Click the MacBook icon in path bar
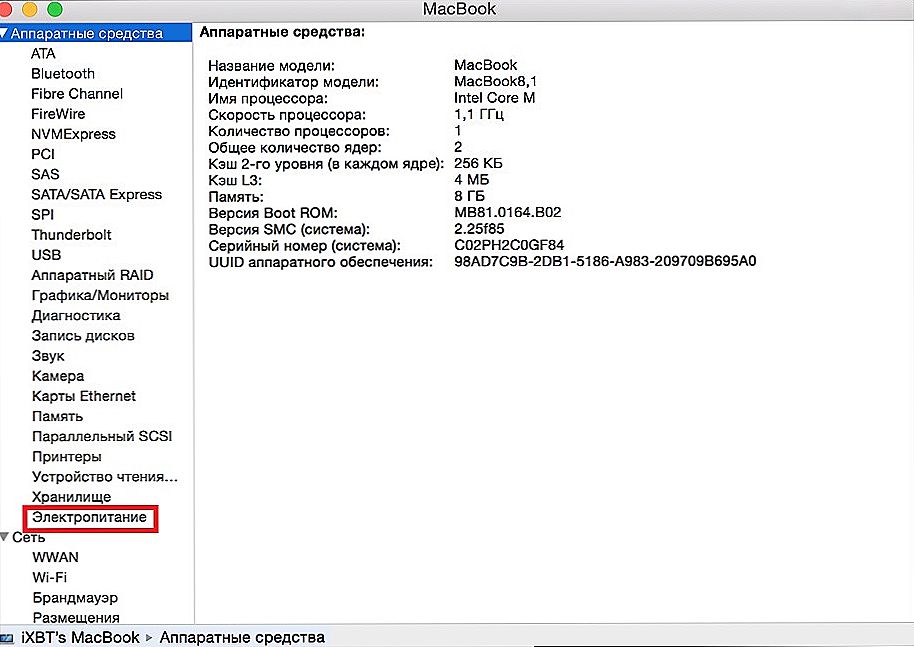The width and height of the screenshot is (914, 647). [x=9, y=637]
